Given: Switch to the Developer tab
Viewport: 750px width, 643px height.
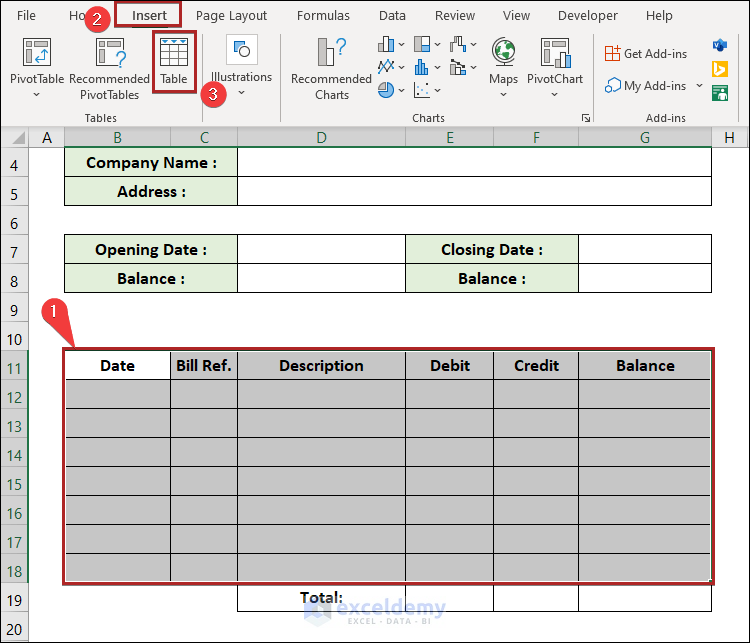Looking at the screenshot, I should click(x=588, y=15).
